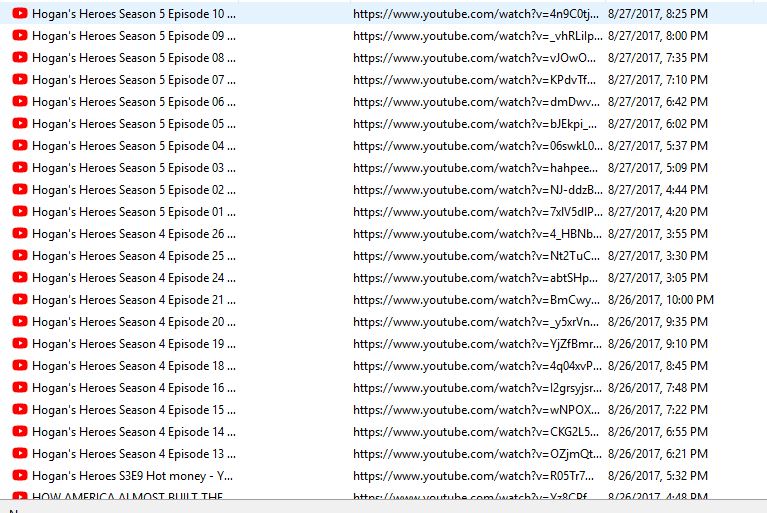Click YouTube icon for Season 4 Episode 16
The image size is (767, 513).
coord(20,387)
